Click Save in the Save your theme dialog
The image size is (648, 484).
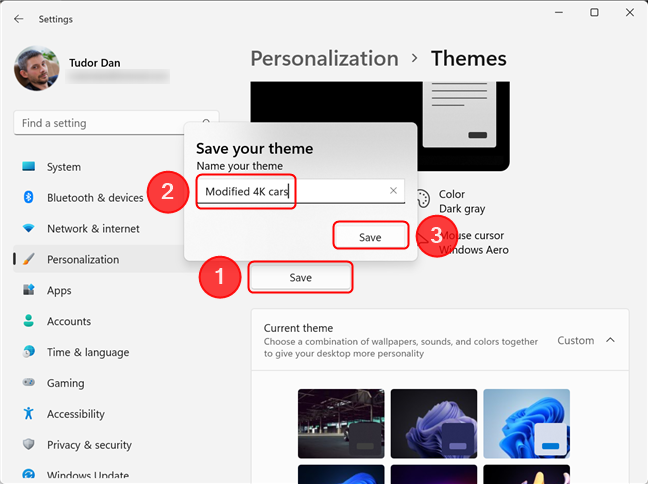pyautogui.click(x=370, y=237)
